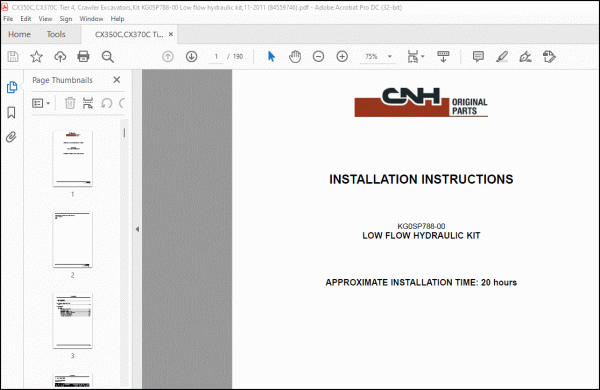Expand thumbnail options menu dropdown
Viewport: 600px width, 390px height.
click(41, 103)
